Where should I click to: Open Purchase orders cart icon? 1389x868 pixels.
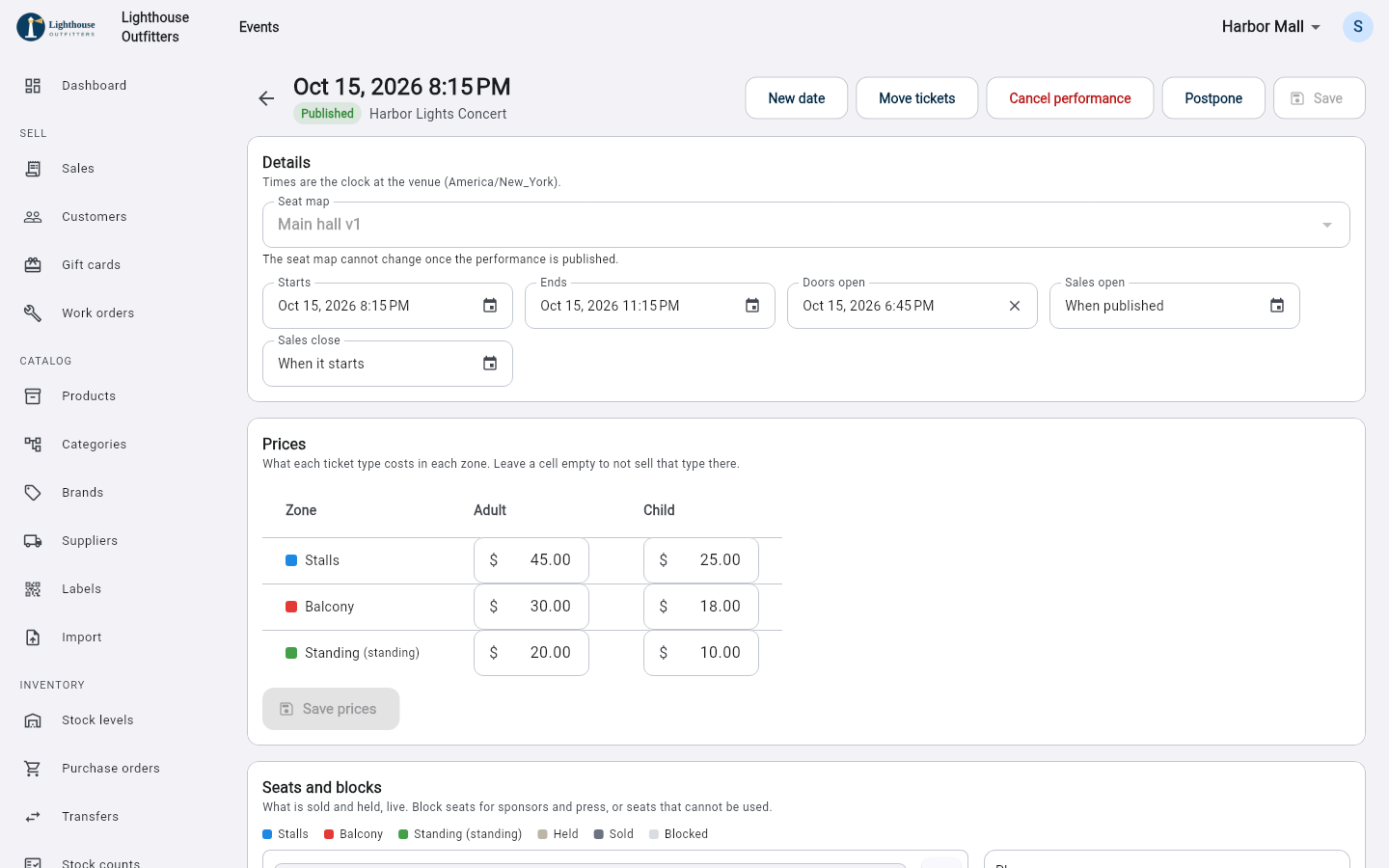(x=33, y=769)
